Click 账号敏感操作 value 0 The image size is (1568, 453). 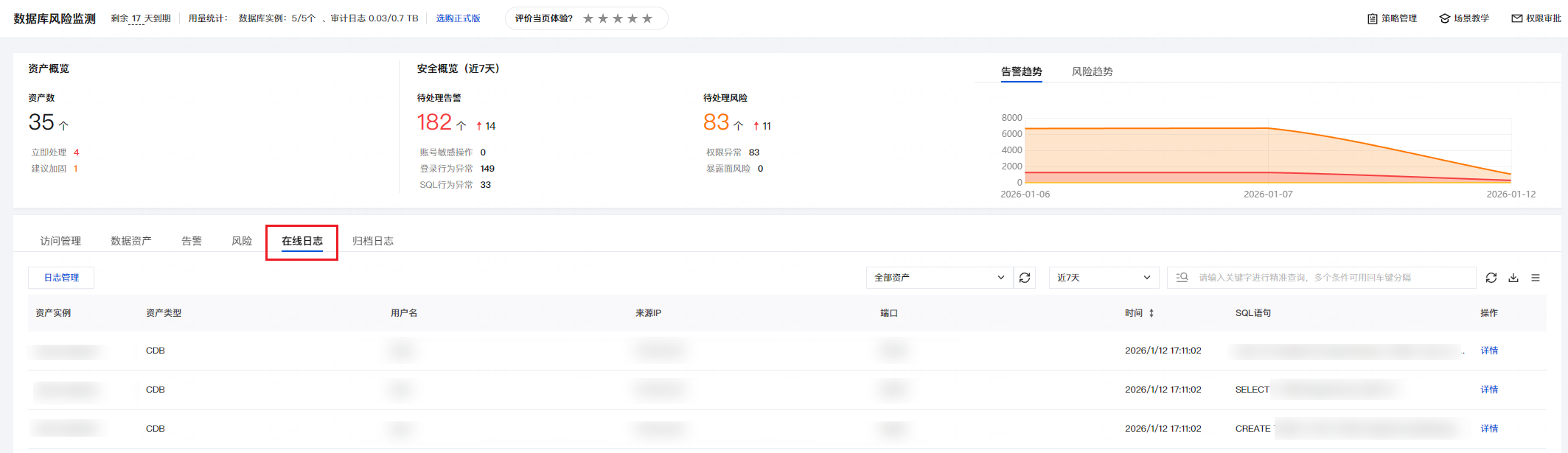[483, 152]
